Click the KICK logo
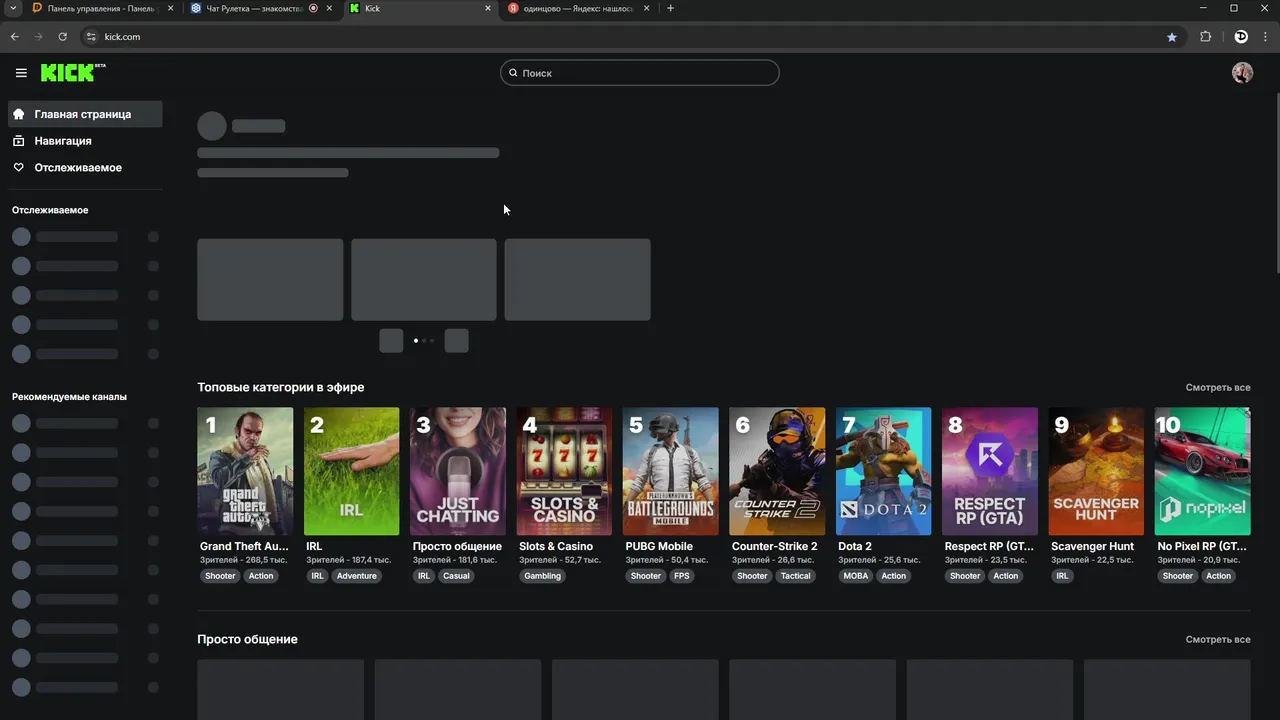Viewport: 1280px width, 720px height. click(x=73, y=72)
